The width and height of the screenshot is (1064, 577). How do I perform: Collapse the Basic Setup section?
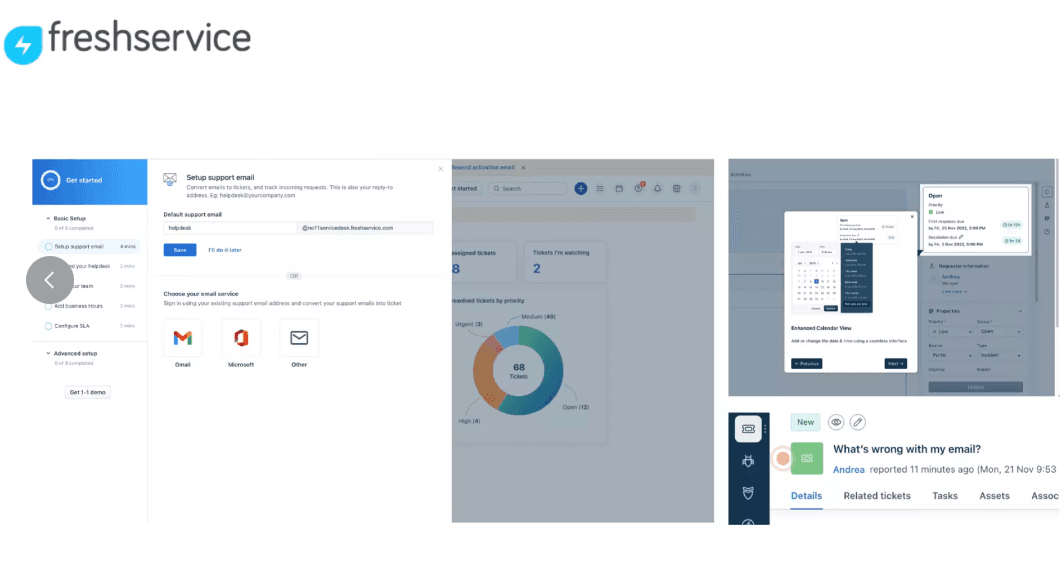48,217
